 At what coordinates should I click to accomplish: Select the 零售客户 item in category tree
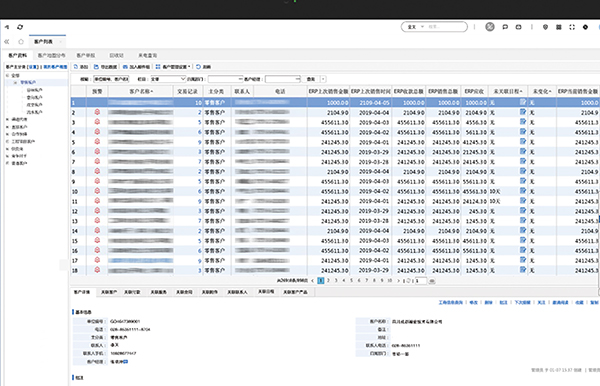pos(28,82)
